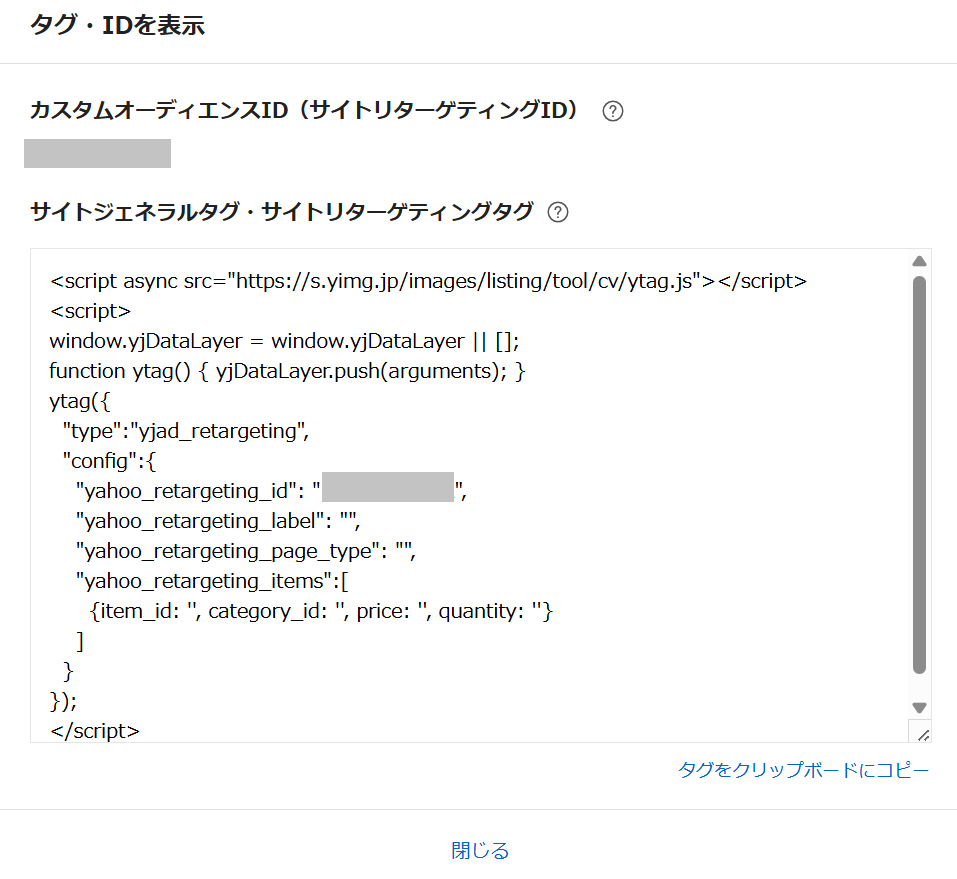Click scrollbar down arrow in tag code box
This screenshot has width=957, height=879.
tap(919, 707)
